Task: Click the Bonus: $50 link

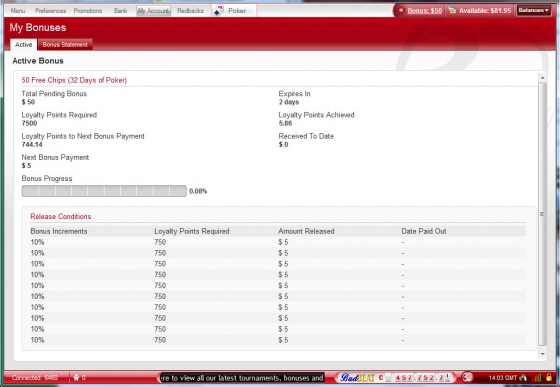Action: point(425,11)
